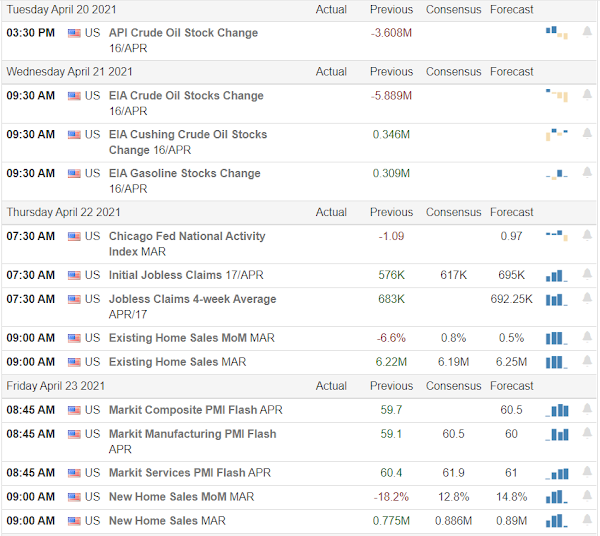Select the Friday April 23 2021 date header
The width and height of the screenshot is (600, 536).
55,386
